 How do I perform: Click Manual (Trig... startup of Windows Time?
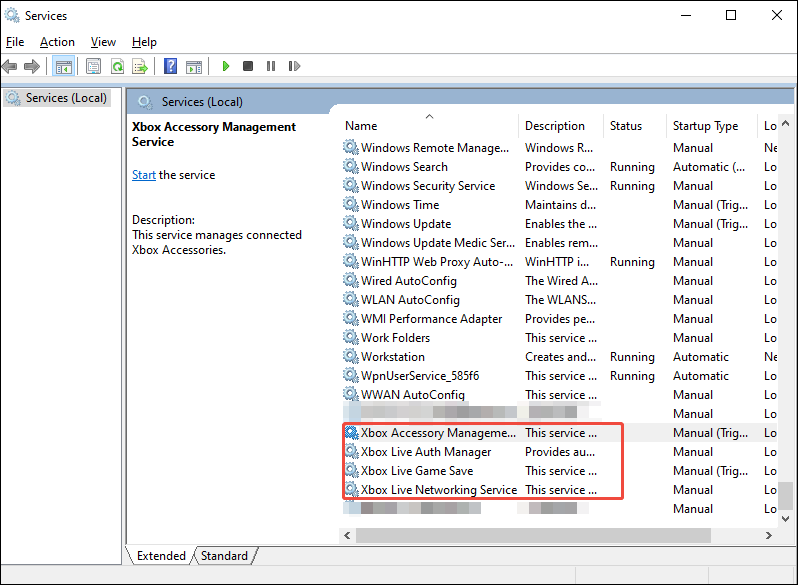point(710,205)
